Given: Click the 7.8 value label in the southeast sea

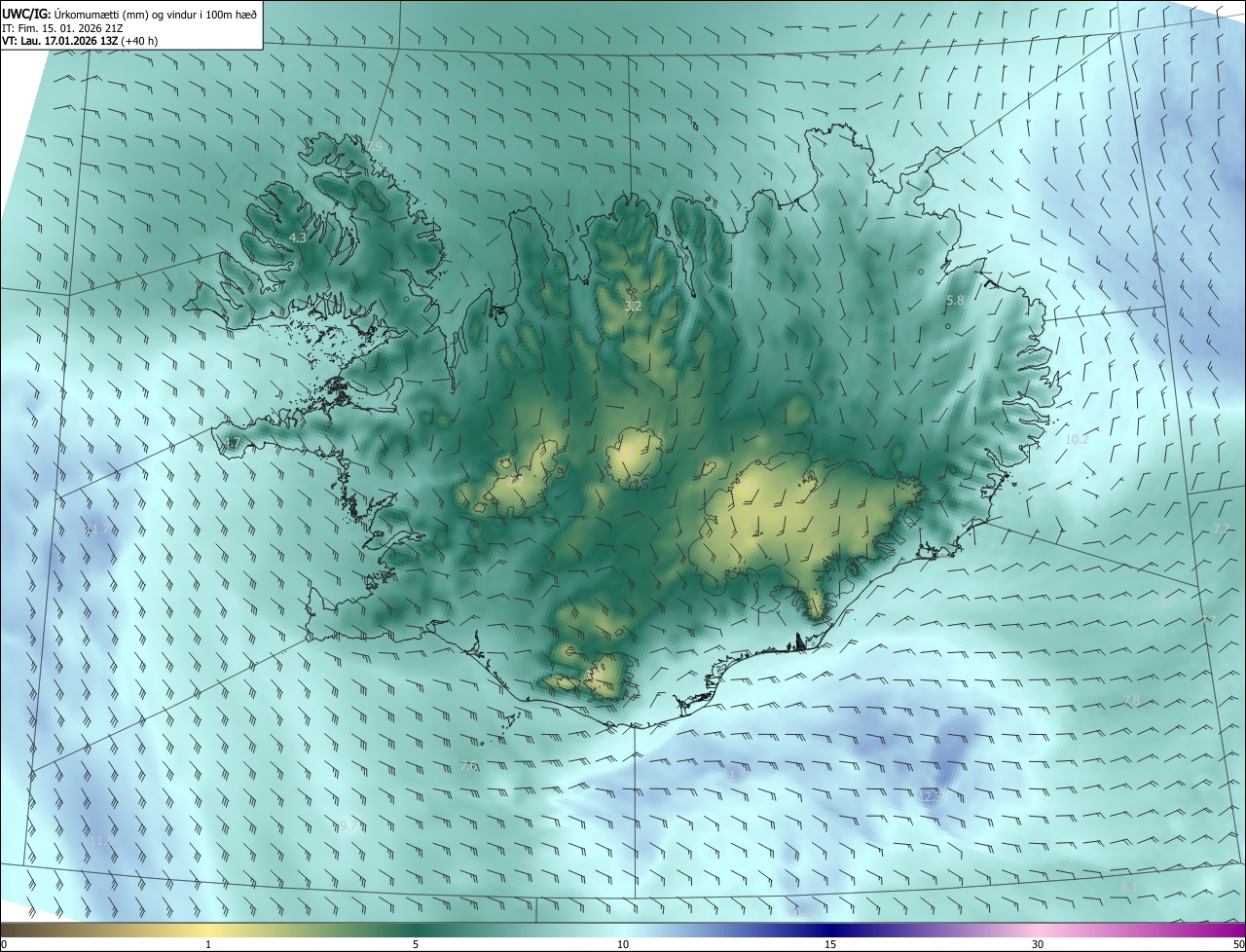Looking at the screenshot, I should coord(1131,701).
